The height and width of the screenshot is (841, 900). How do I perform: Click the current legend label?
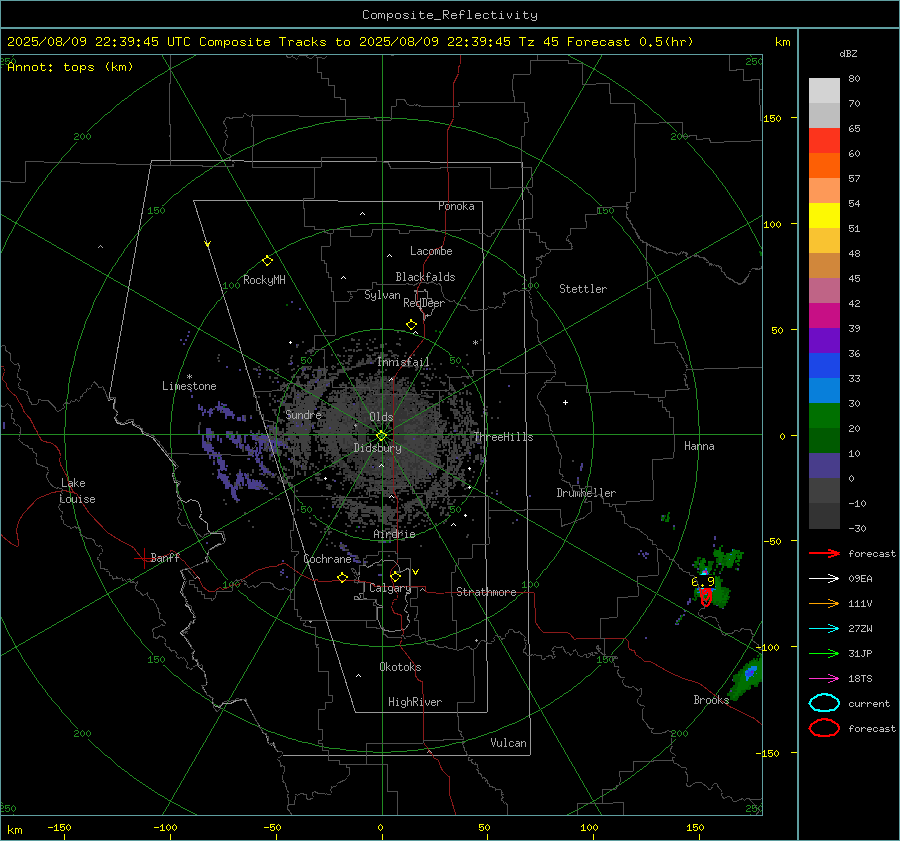click(869, 703)
